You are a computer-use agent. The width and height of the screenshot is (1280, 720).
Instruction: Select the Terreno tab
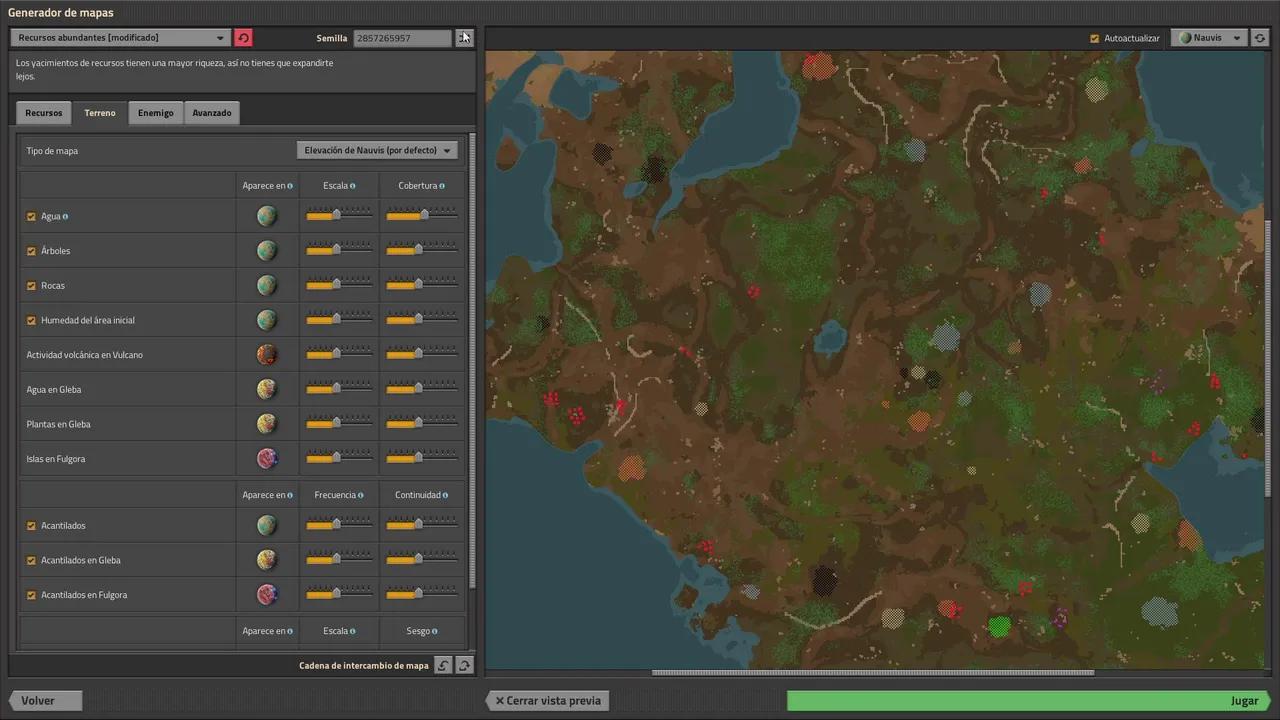point(100,113)
